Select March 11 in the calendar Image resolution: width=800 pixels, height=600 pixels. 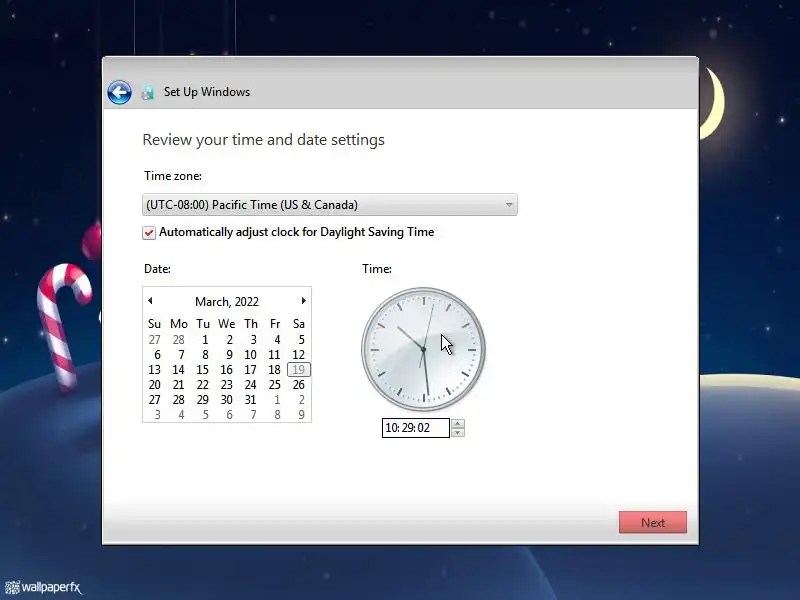(x=274, y=355)
